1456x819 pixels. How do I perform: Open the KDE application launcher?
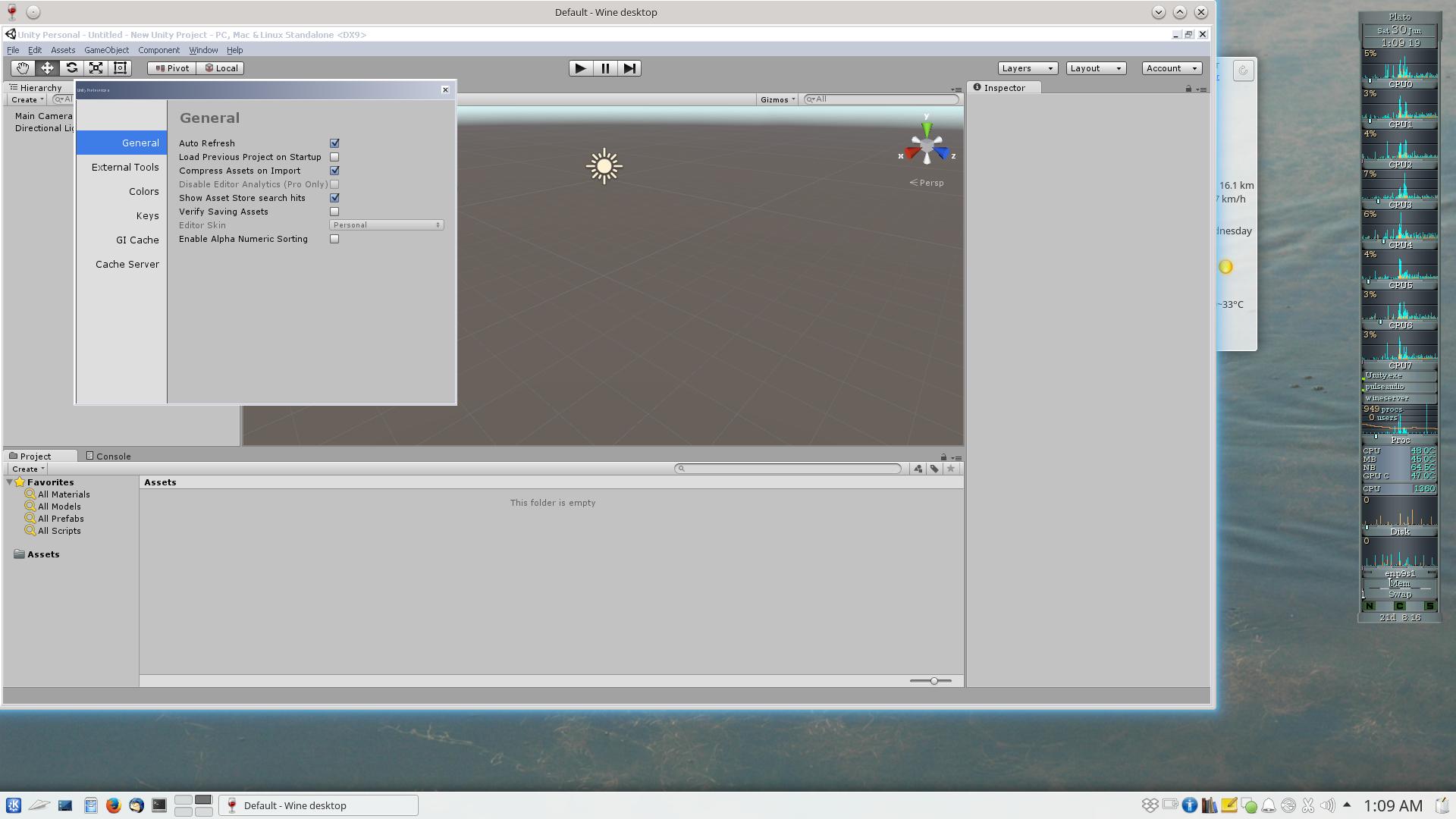point(14,805)
